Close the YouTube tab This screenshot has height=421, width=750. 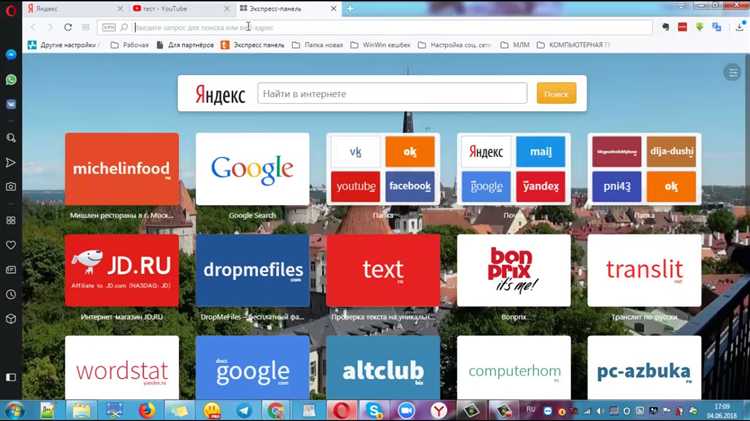point(227,9)
